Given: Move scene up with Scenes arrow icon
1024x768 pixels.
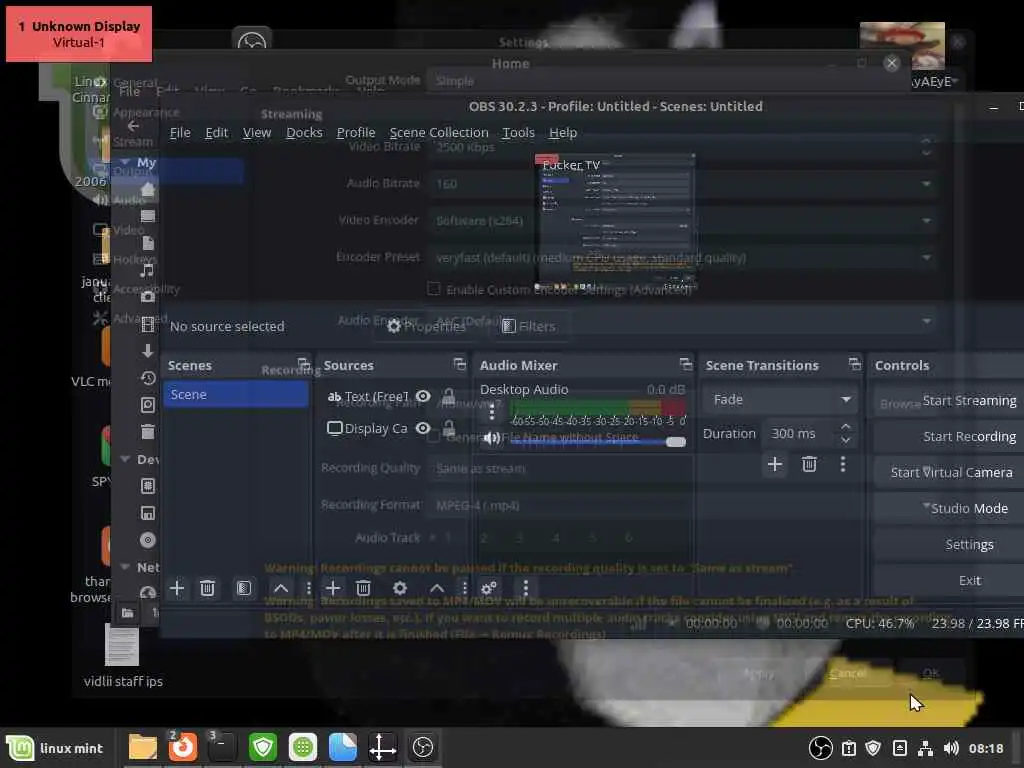Looking at the screenshot, I should (281, 588).
